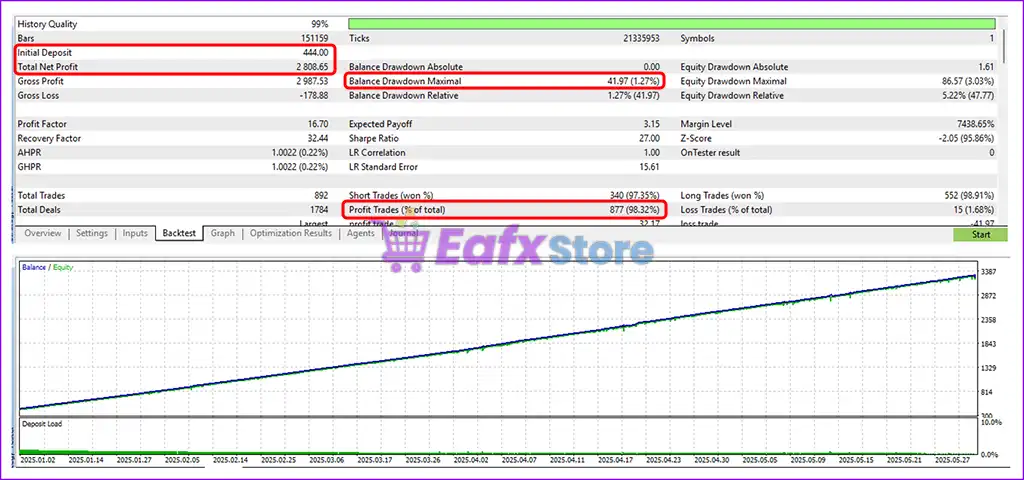The image size is (1024, 480).
Task: Click the LR Correlation value 1.00
Action: click(x=652, y=153)
